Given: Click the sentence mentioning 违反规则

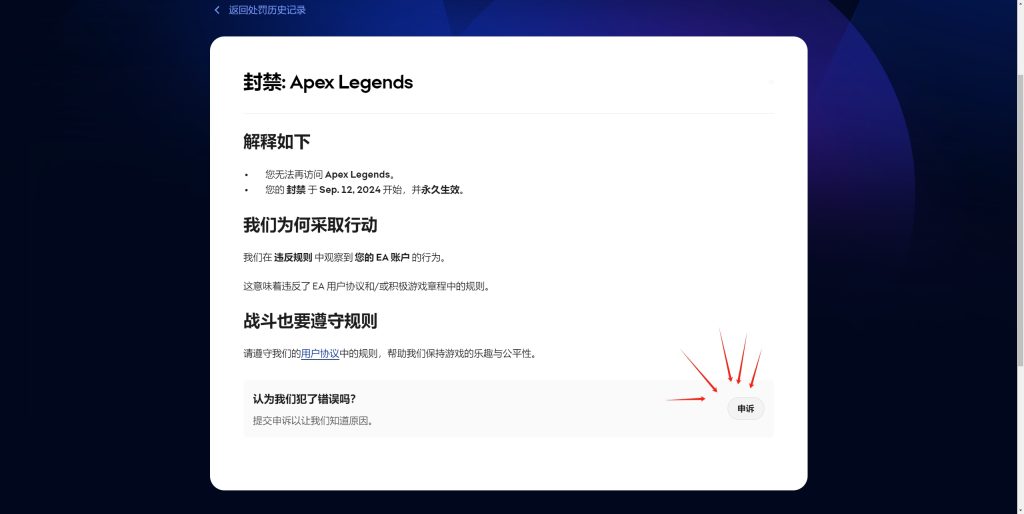Looking at the screenshot, I should tap(345, 258).
